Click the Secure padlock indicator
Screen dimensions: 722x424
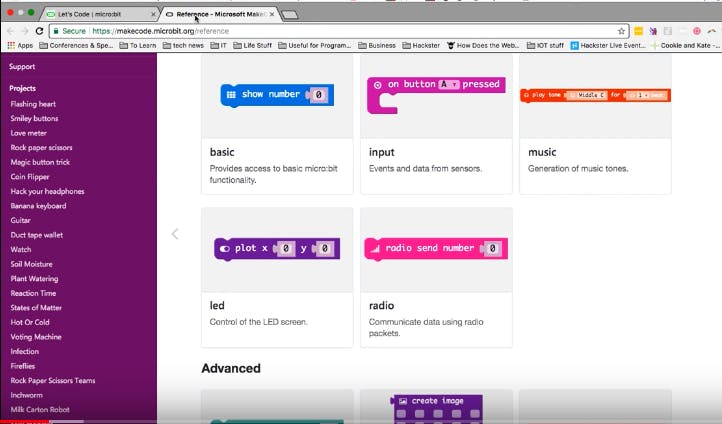[x=70, y=31]
